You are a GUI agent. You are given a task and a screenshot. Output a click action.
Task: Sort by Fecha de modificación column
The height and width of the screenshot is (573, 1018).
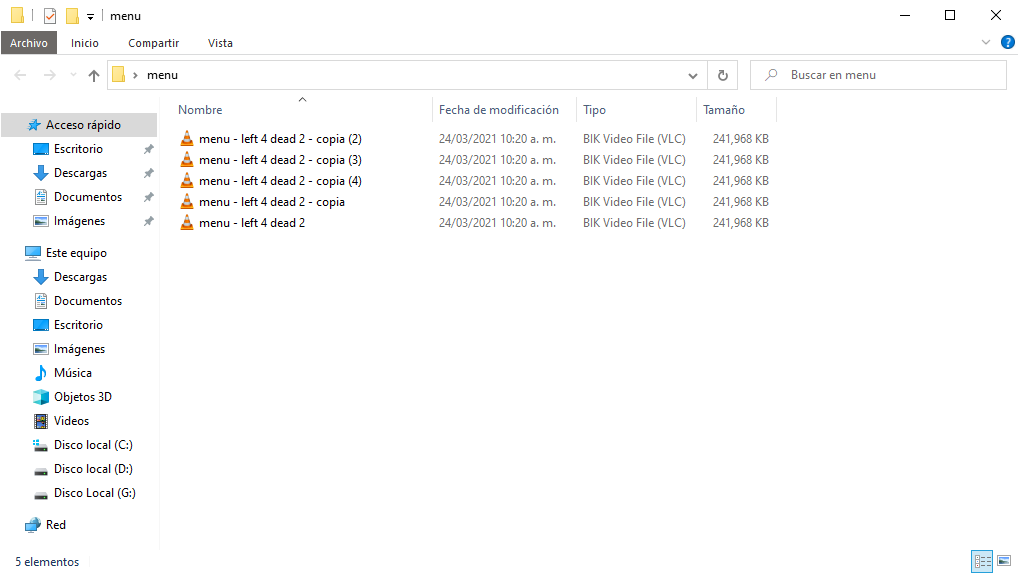point(499,110)
